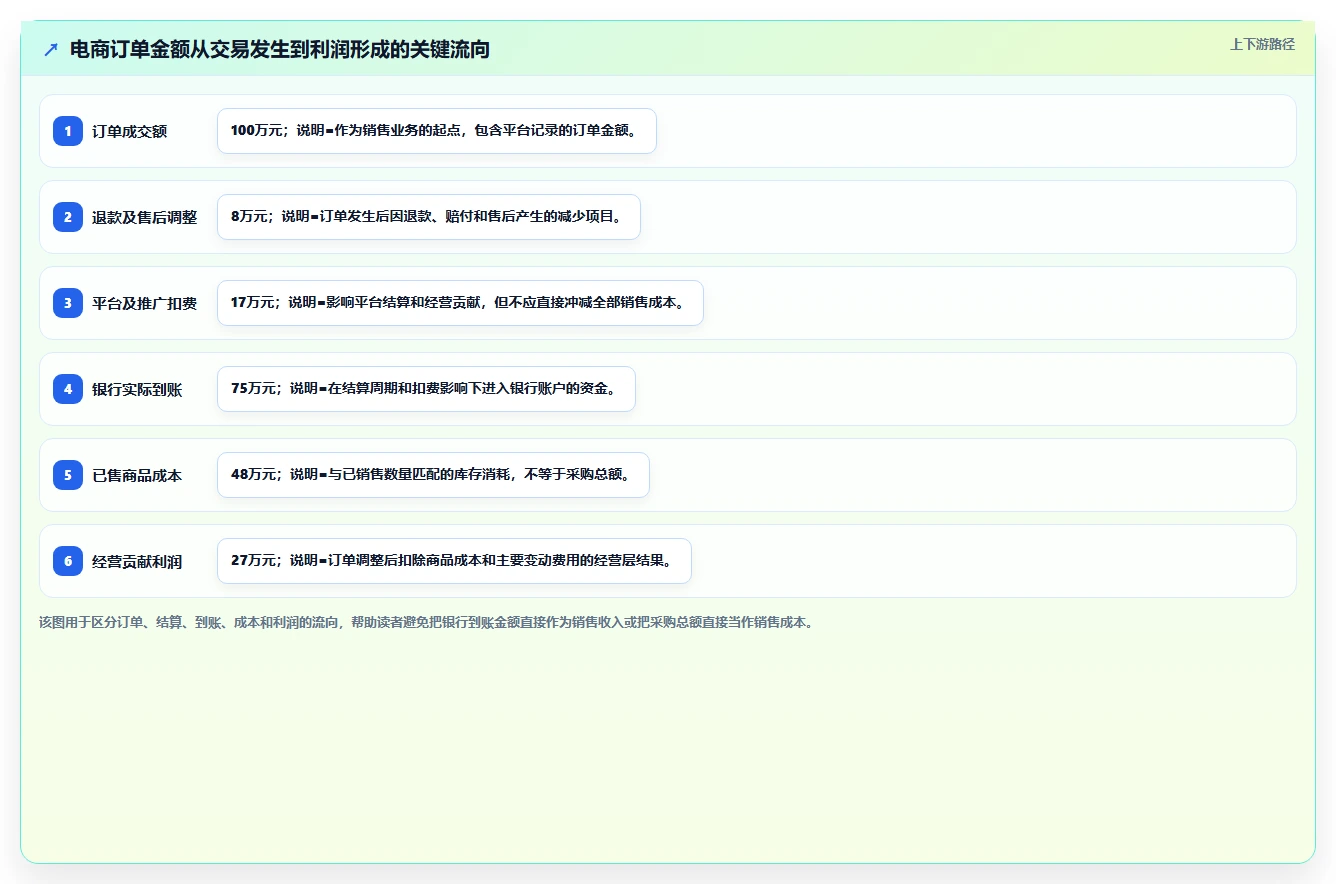Viewport: 1336px width, 884px height.
Task: Click the footnote starting 该图用于区分订单
Action: coord(428,622)
